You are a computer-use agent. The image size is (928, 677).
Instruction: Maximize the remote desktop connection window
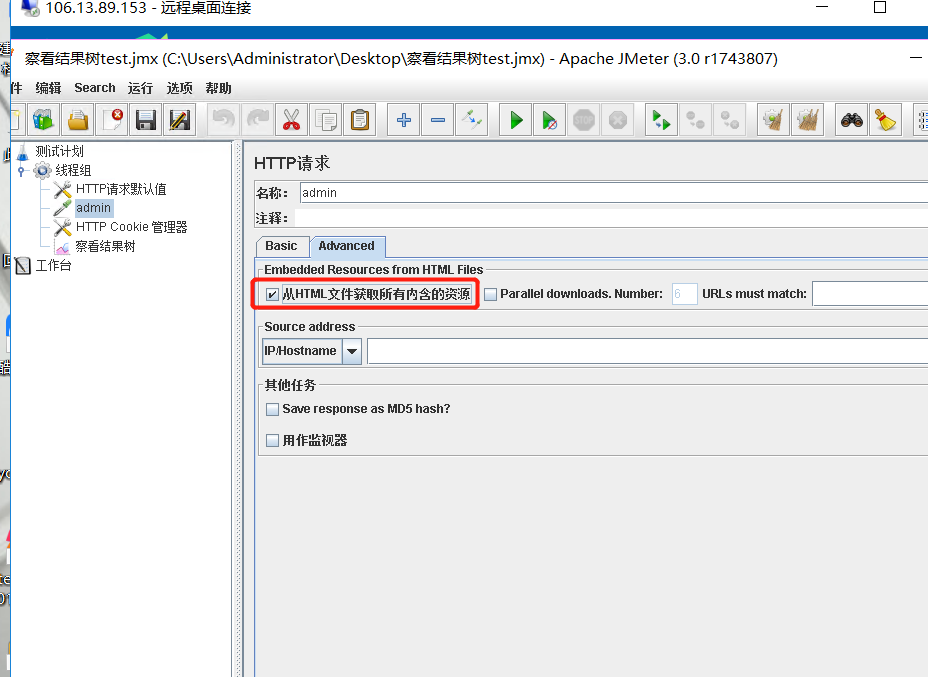coord(880,8)
